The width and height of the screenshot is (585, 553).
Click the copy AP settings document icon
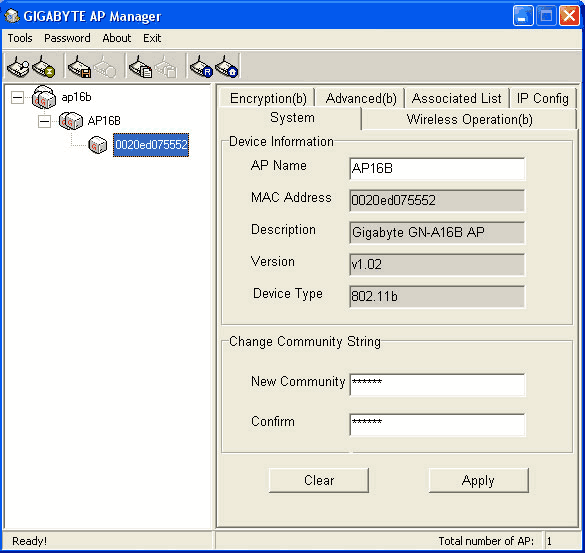[140, 67]
